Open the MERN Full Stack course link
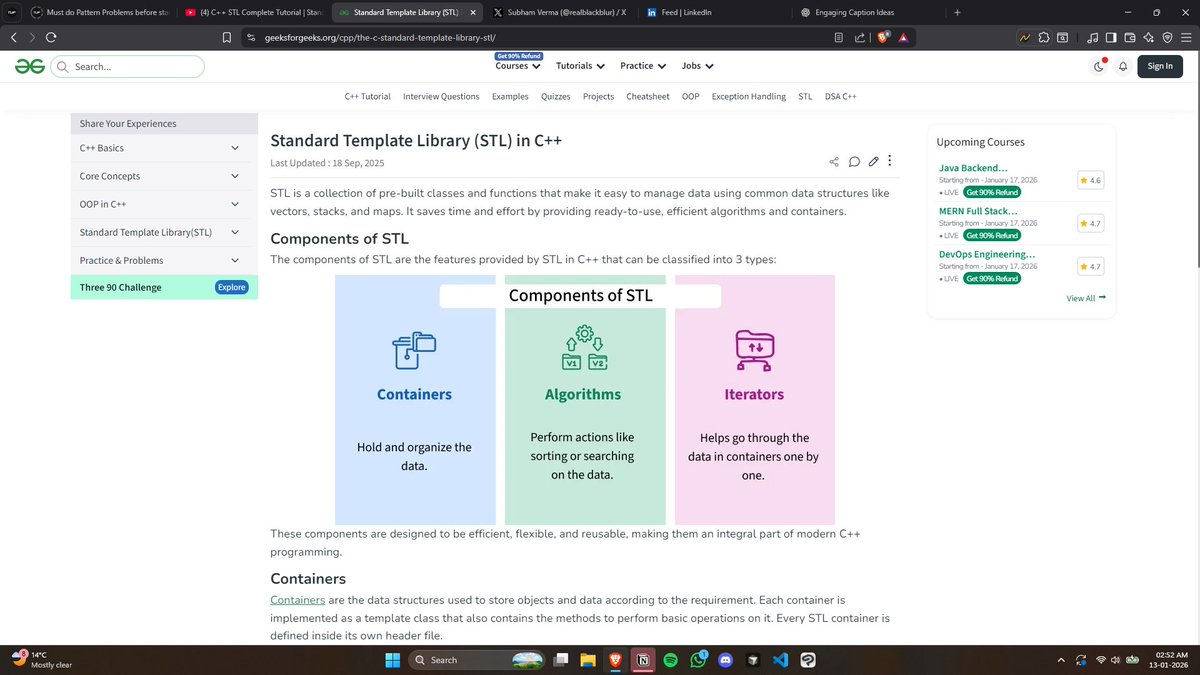The height and width of the screenshot is (675, 1200). point(978,211)
